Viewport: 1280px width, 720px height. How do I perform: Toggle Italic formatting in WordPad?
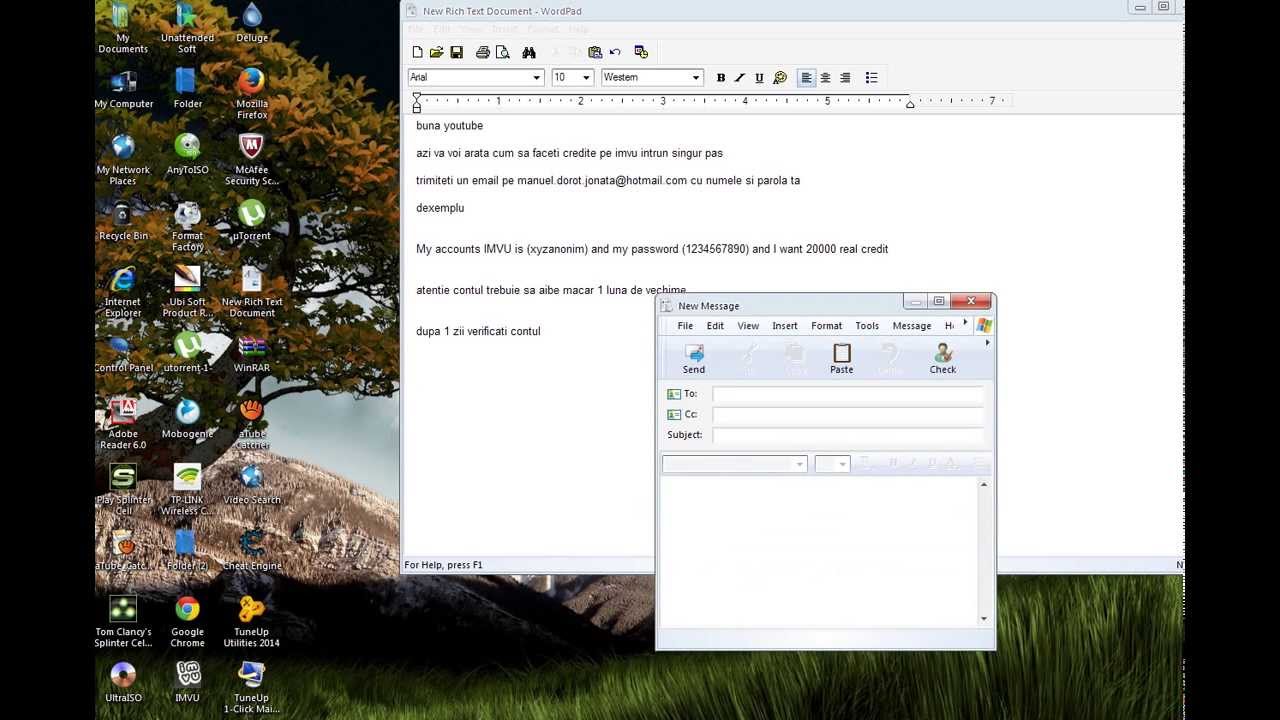pos(740,78)
